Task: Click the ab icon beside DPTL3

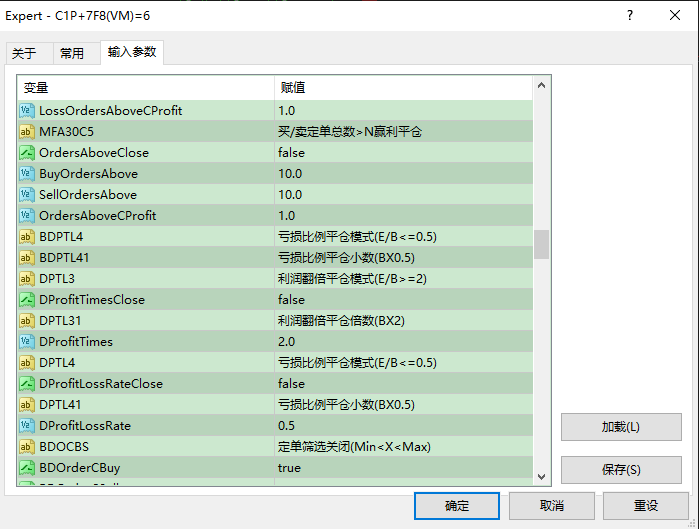Action: pos(27,279)
